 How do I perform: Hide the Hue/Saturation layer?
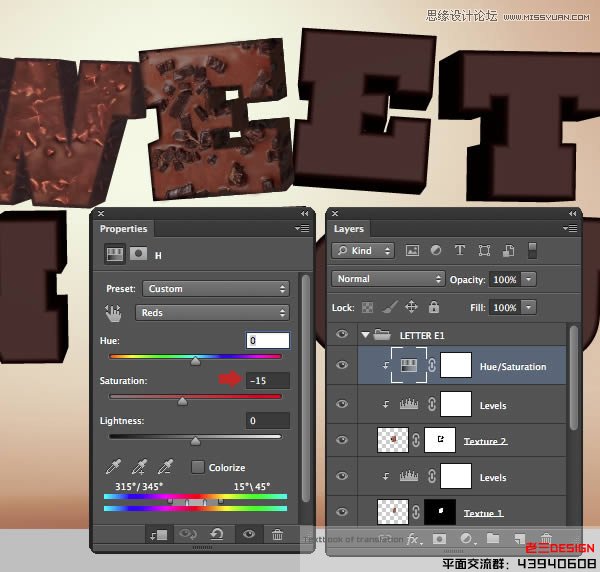click(342, 365)
